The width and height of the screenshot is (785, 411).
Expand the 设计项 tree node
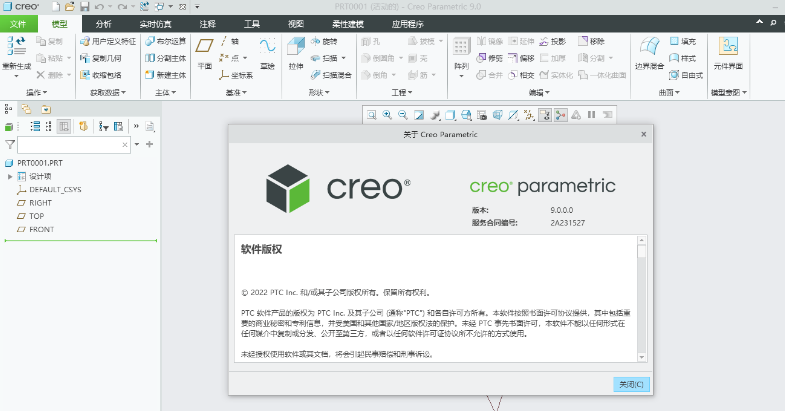pyautogui.click(x=10, y=175)
